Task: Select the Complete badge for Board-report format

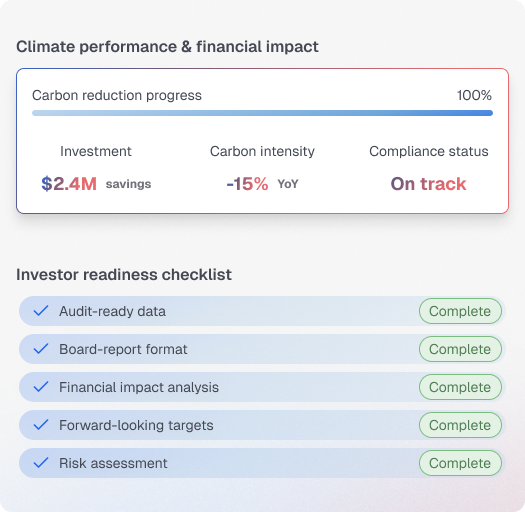Action: (x=460, y=349)
